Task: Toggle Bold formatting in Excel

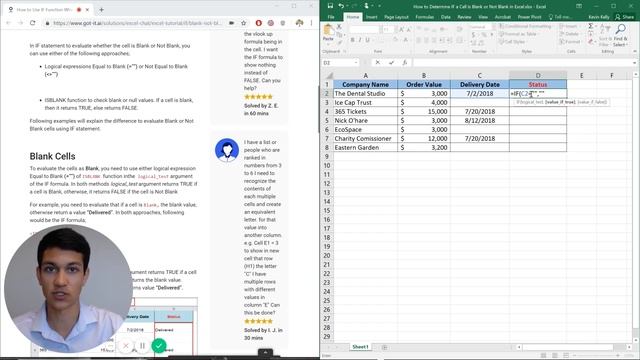Action: coord(352,40)
